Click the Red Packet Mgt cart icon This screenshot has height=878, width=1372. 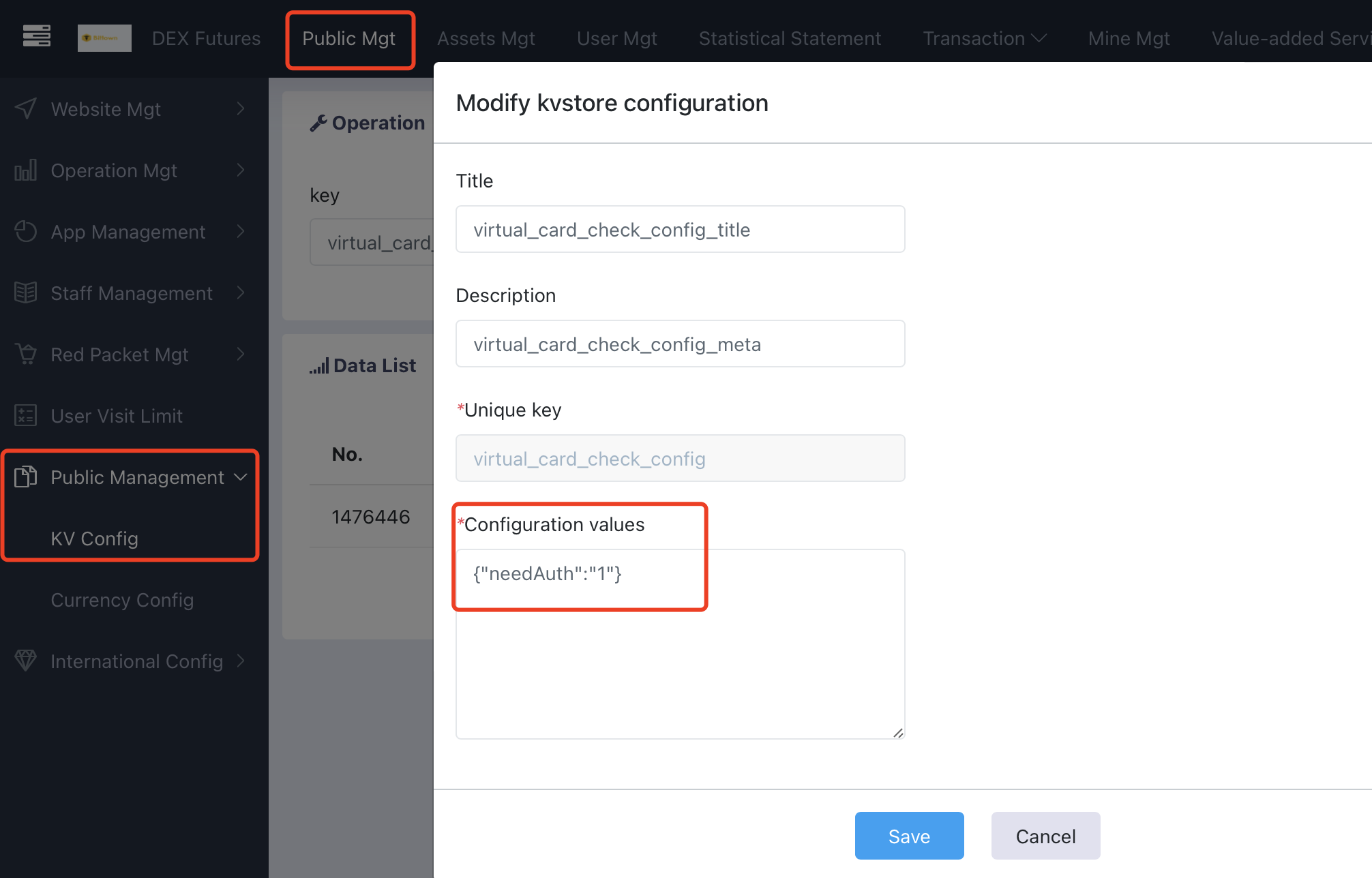click(26, 354)
